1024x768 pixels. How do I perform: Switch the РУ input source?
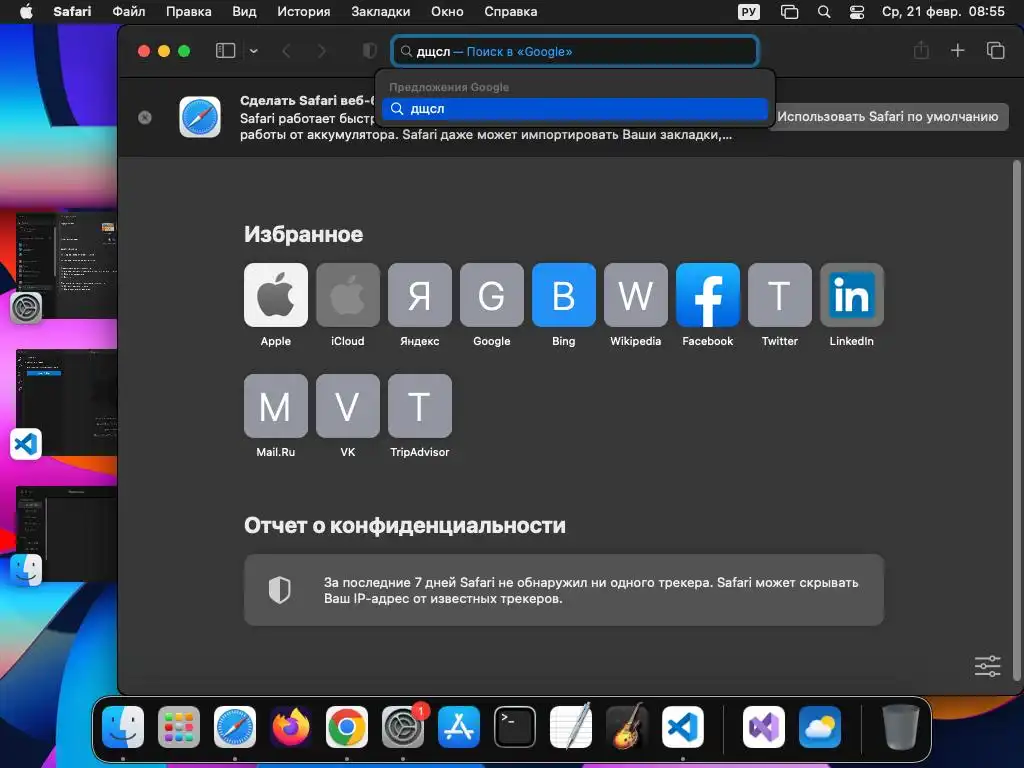point(749,12)
